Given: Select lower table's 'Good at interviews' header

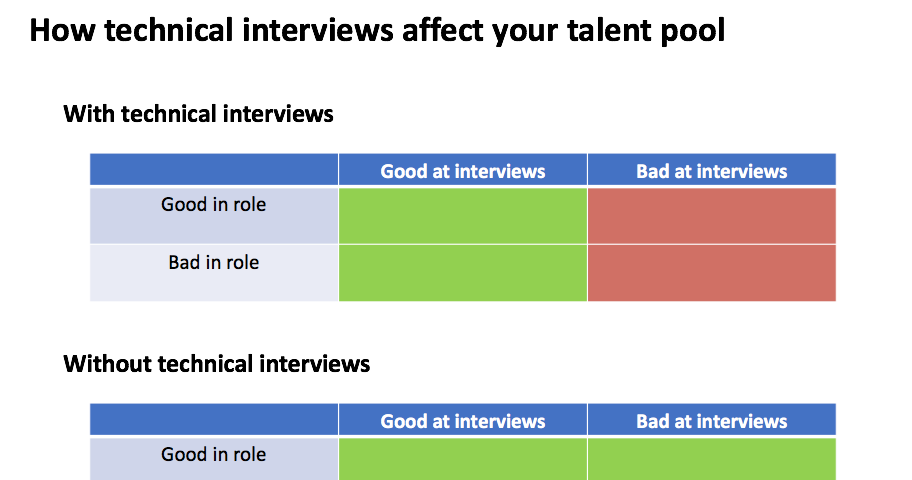Looking at the screenshot, I should click(x=462, y=421).
